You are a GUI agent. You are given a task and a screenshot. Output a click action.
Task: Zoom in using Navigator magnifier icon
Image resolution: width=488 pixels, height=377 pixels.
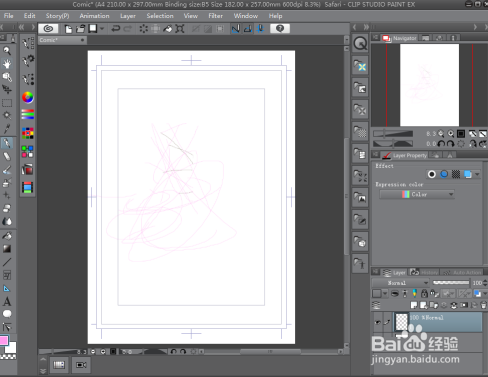point(451,134)
